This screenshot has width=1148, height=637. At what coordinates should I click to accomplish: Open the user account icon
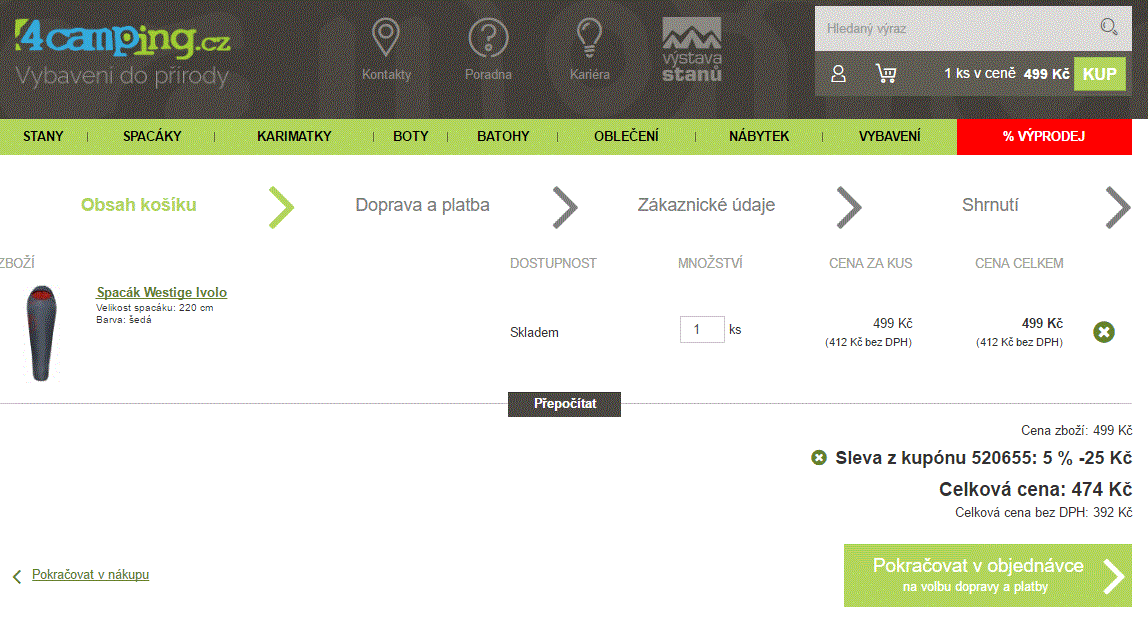click(839, 74)
